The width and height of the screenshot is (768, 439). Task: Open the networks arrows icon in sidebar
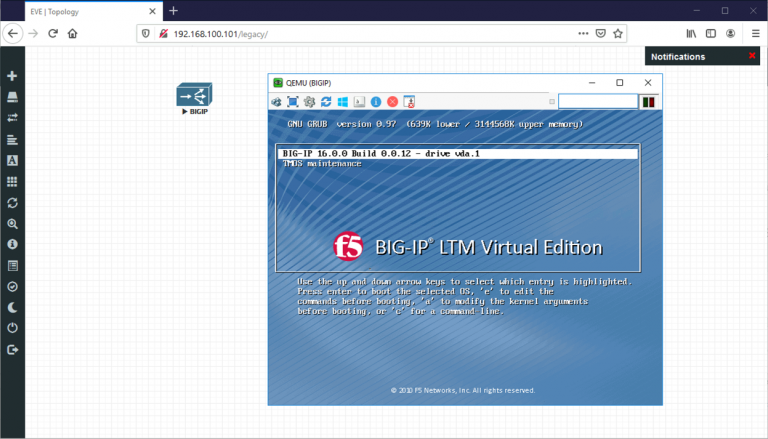[12, 118]
